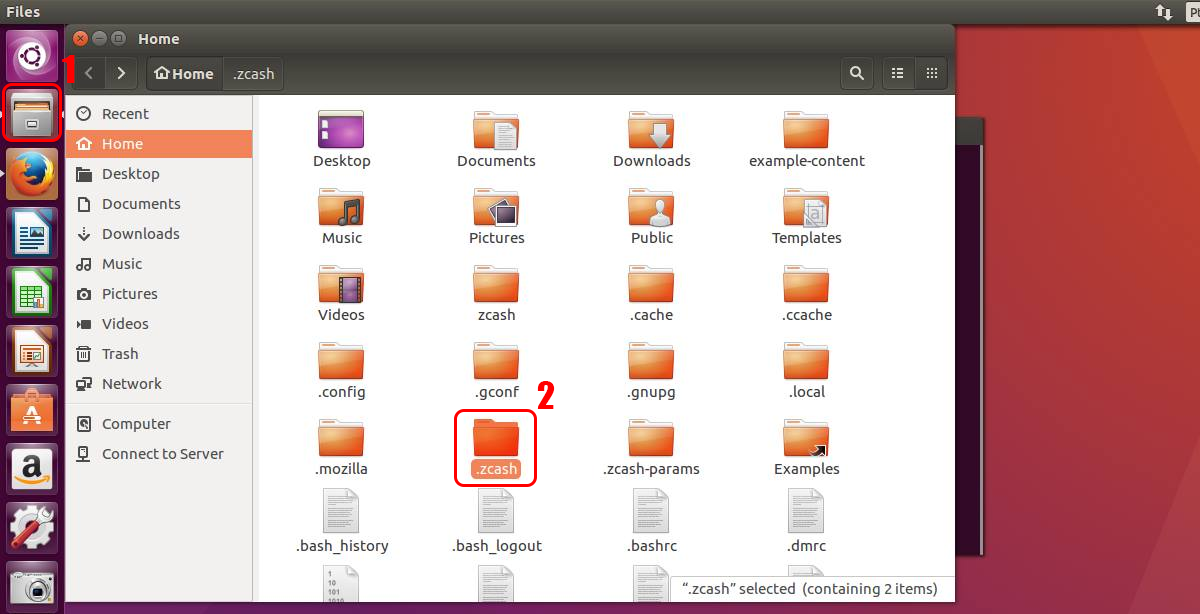Viewport: 1200px width, 614px height.
Task: Select the Videos folder icon in grid
Action: tap(341, 294)
